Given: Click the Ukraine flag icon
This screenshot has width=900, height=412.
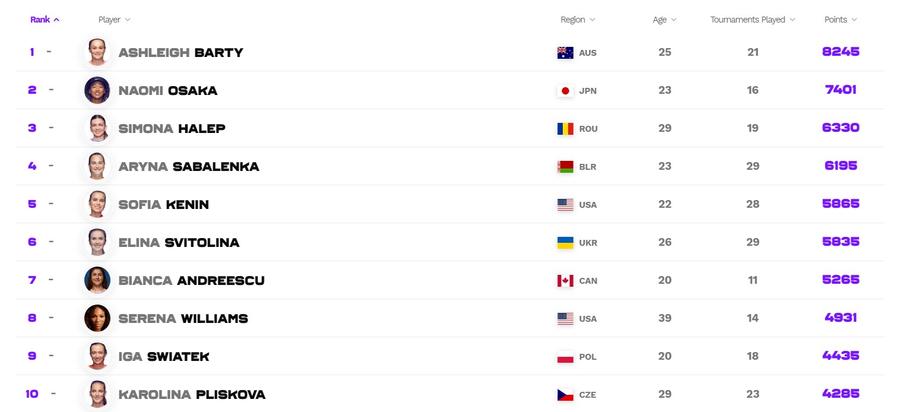Looking at the screenshot, I should click(565, 243).
